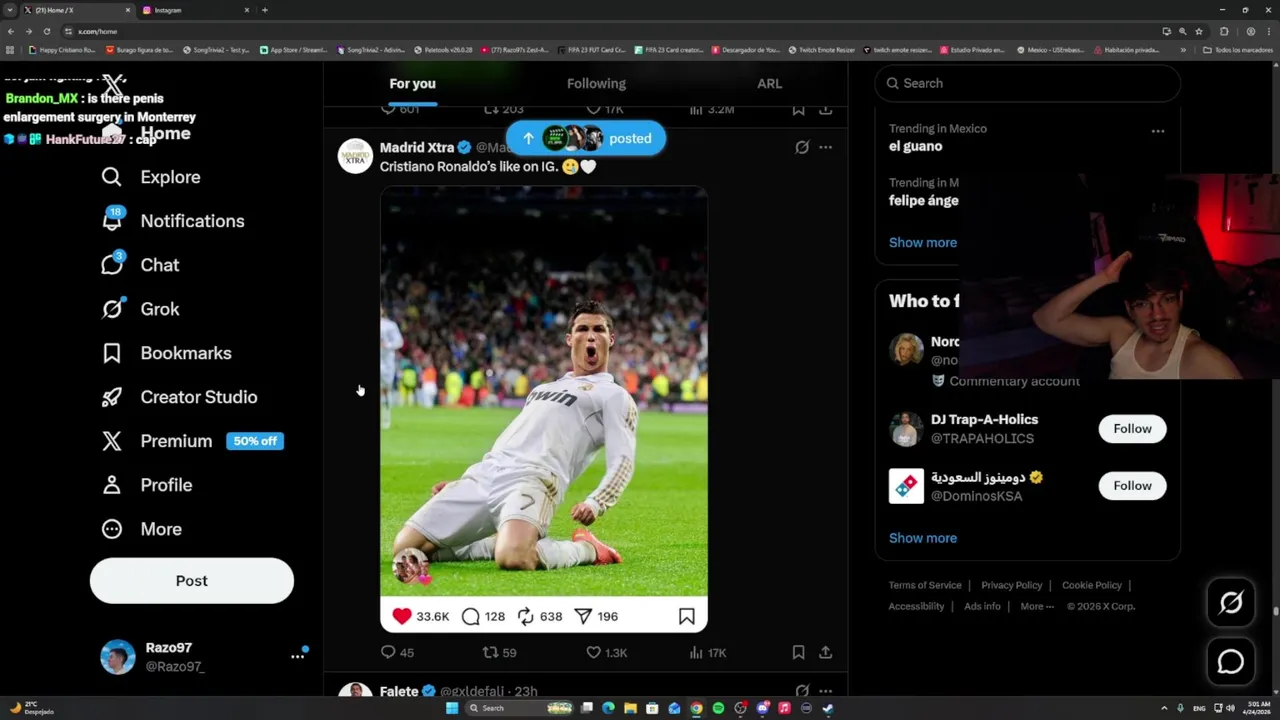Image resolution: width=1280 pixels, height=720 pixels.
Task: Open Grok in the sidebar
Action: tap(140, 309)
